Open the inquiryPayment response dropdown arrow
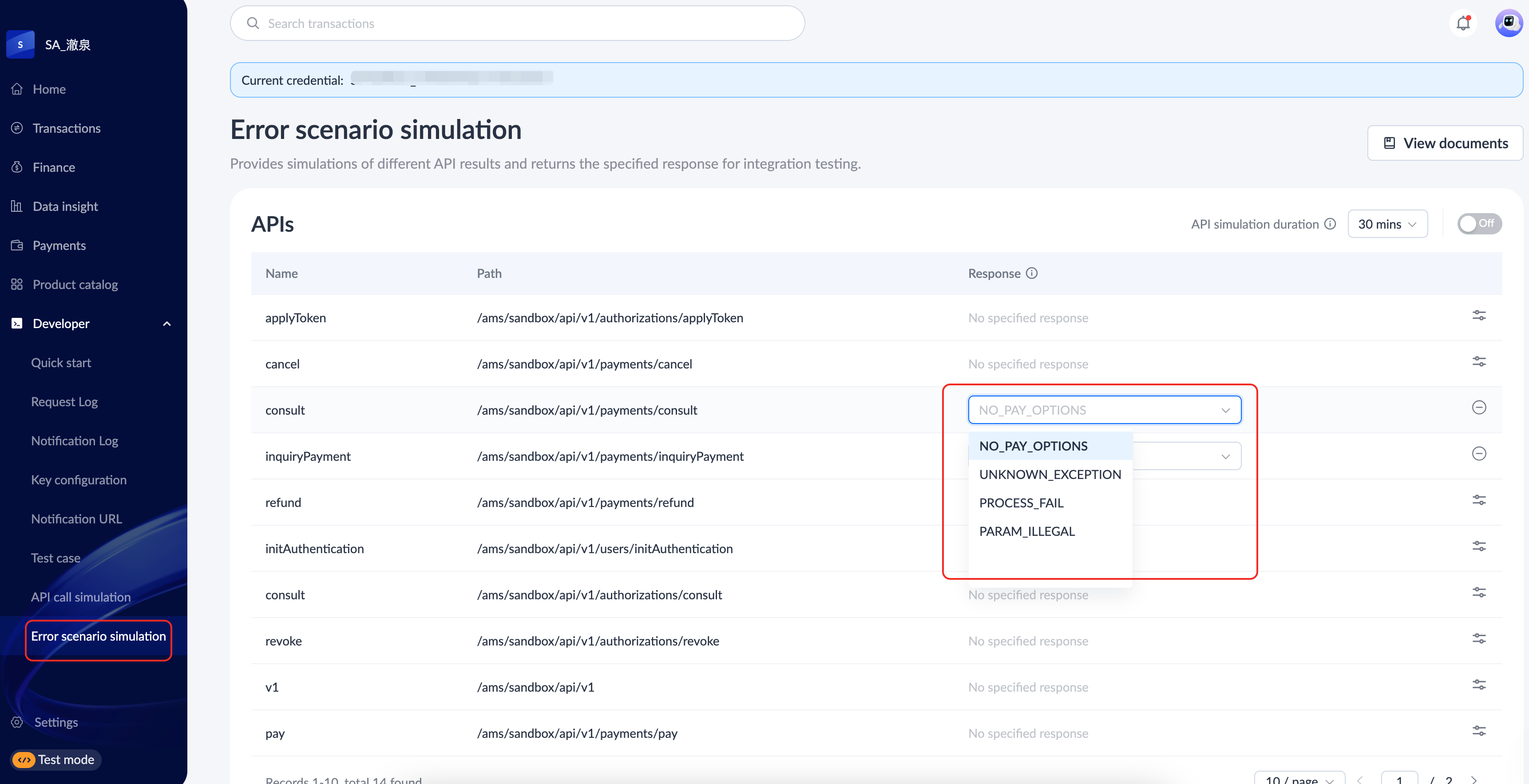This screenshot has width=1529, height=784. tap(1225, 456)
